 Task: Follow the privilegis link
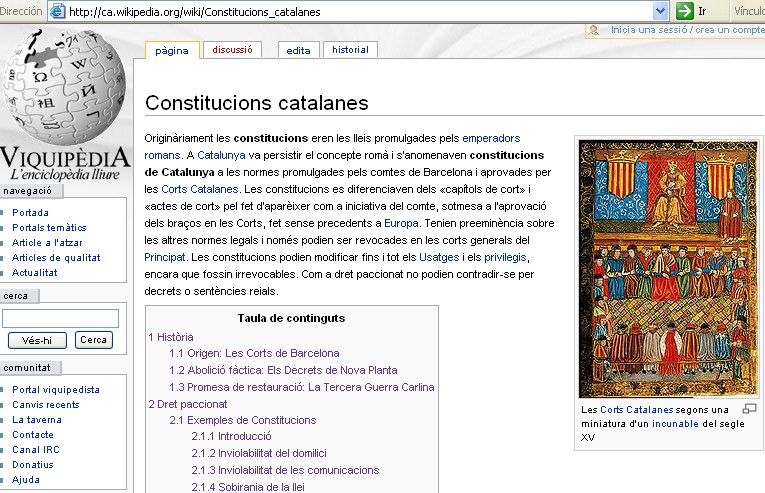click(x=505, y=257)
